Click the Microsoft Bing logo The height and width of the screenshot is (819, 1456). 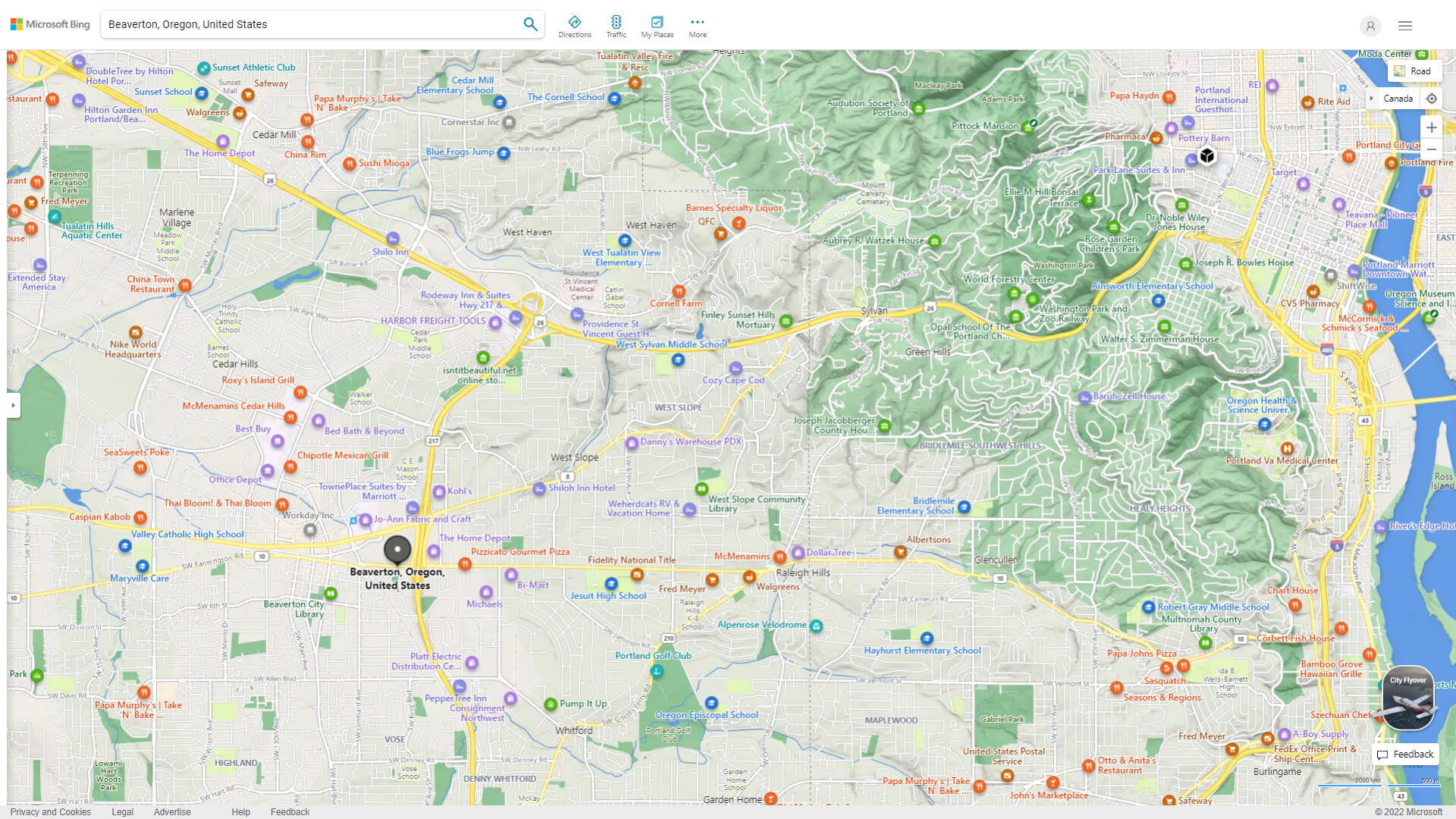[49, 24]
